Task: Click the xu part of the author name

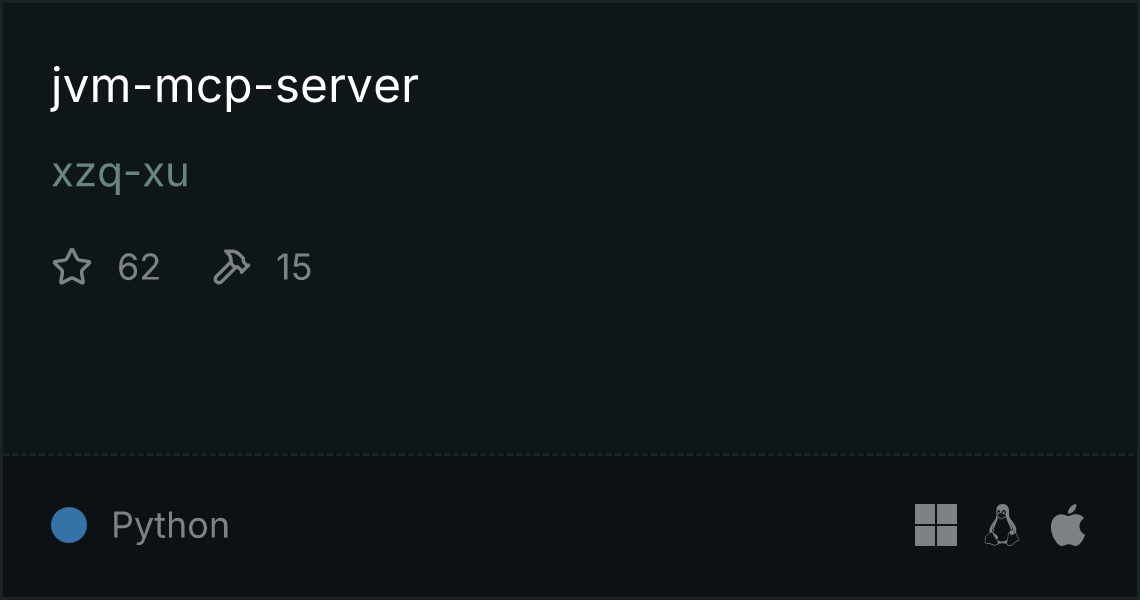Action: pyautogui.click(x=166, y=175)
